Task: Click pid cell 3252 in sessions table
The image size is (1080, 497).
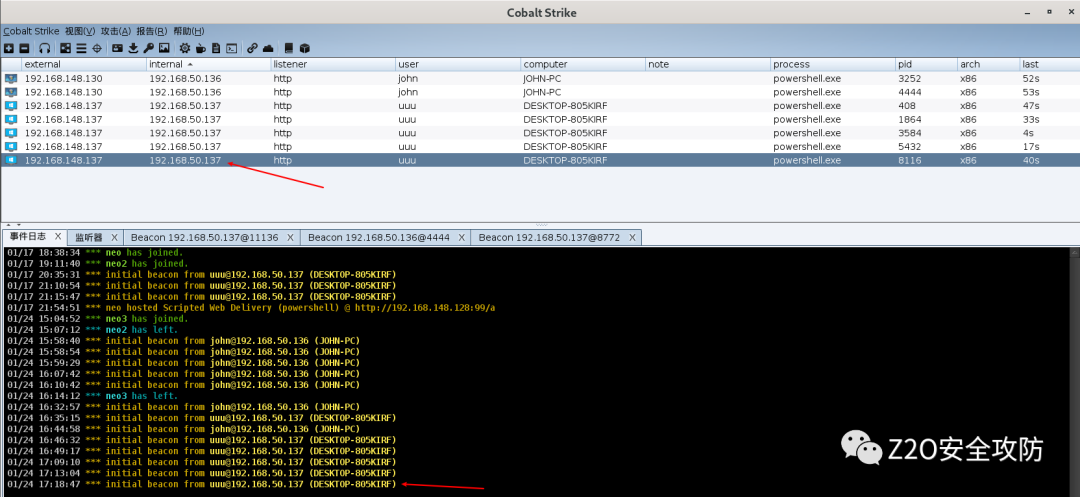Action: click(926, 78)
